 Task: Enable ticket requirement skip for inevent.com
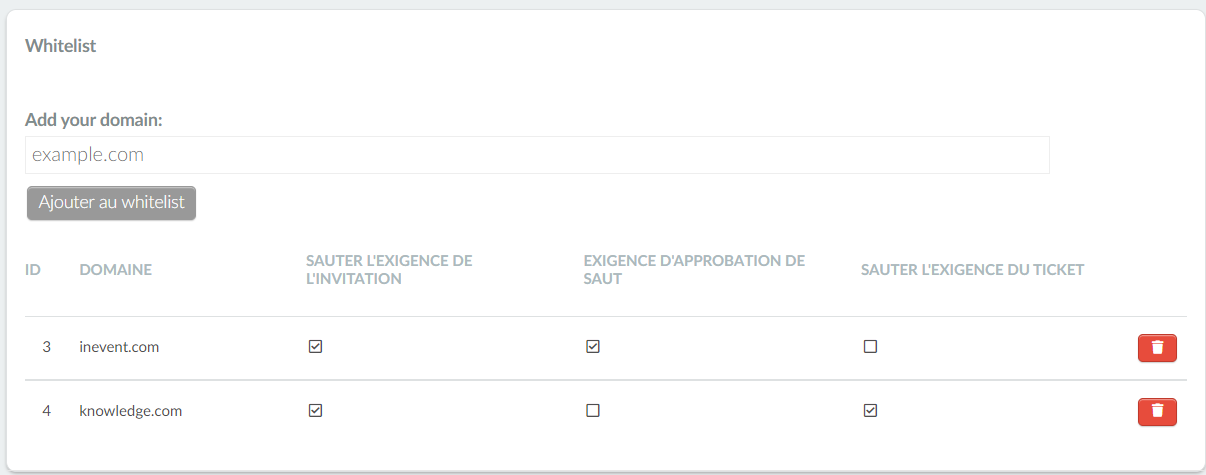(870, 347)
